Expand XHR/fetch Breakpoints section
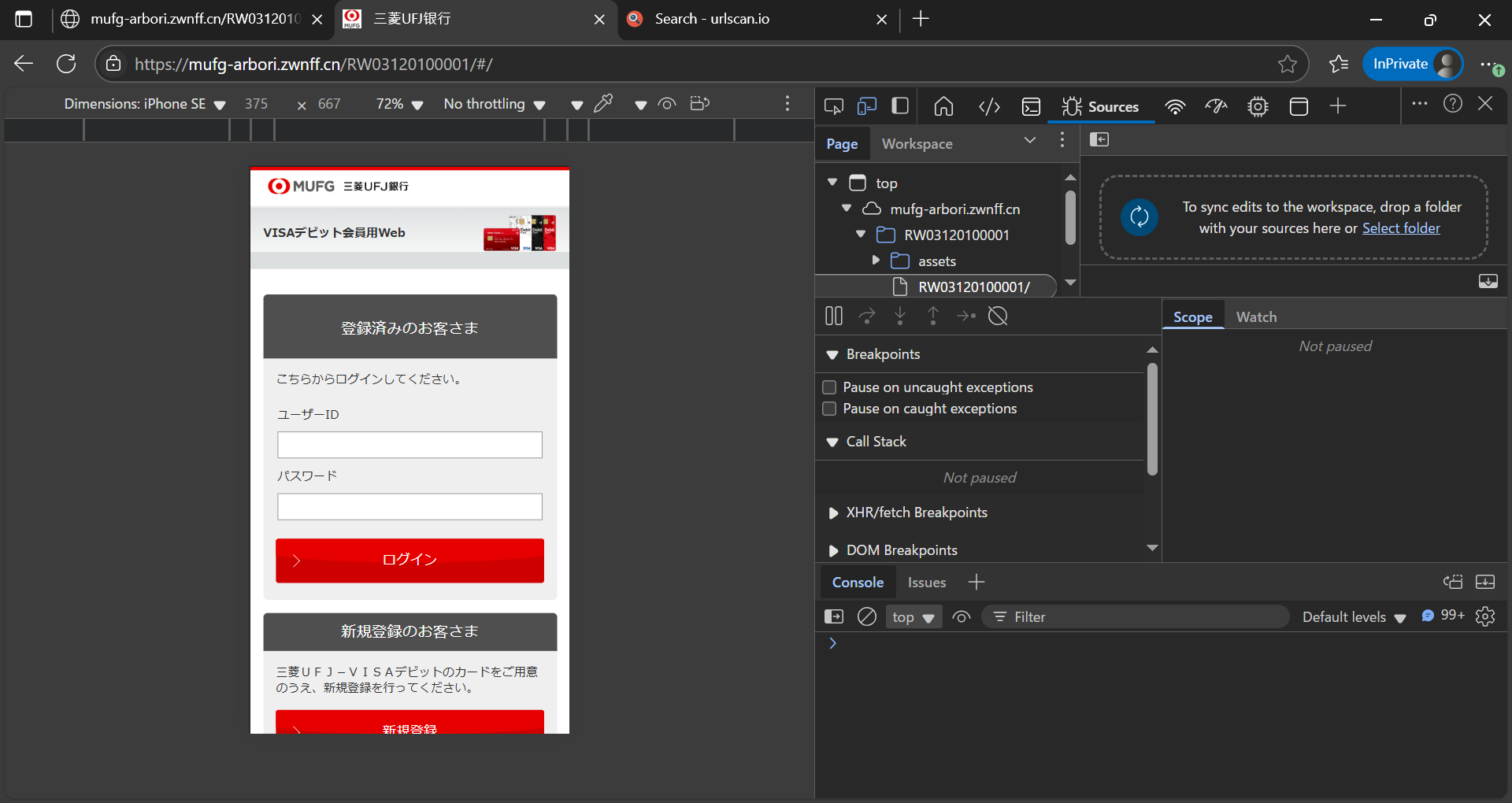This screenshot has height=803, width=1512. coord(833,513)
